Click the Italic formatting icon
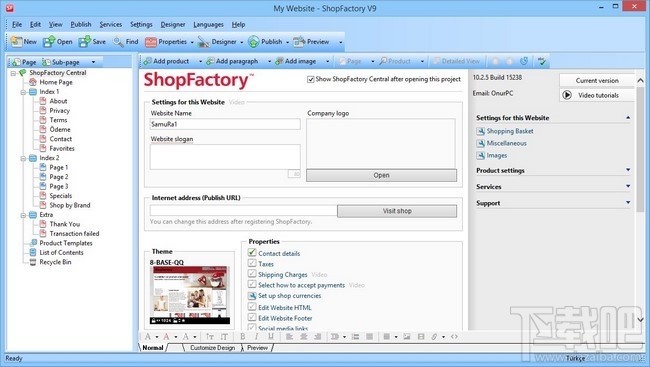 click(256, 336)
